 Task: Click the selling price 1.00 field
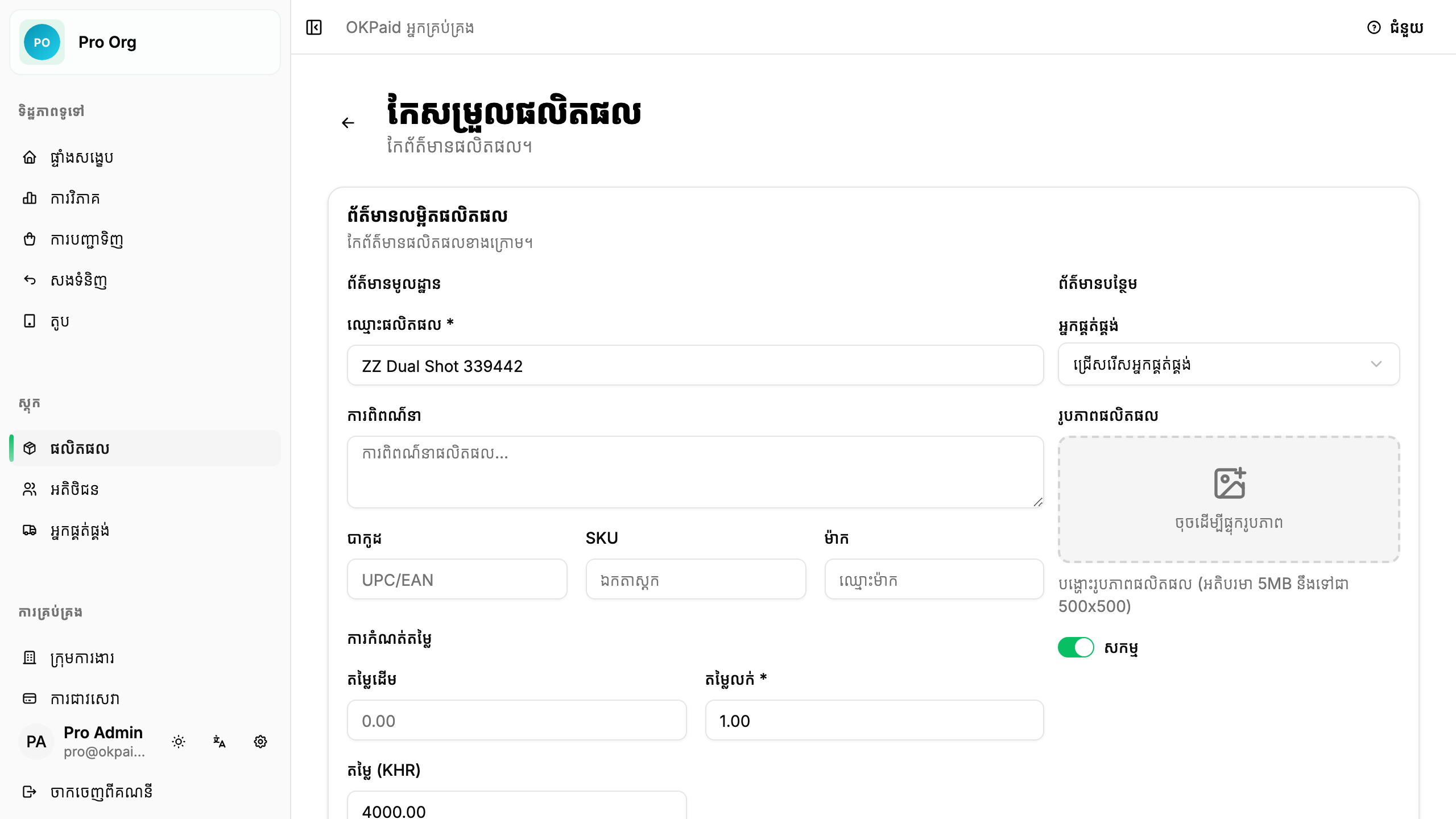pyautogui.click(x=874, y=721)
